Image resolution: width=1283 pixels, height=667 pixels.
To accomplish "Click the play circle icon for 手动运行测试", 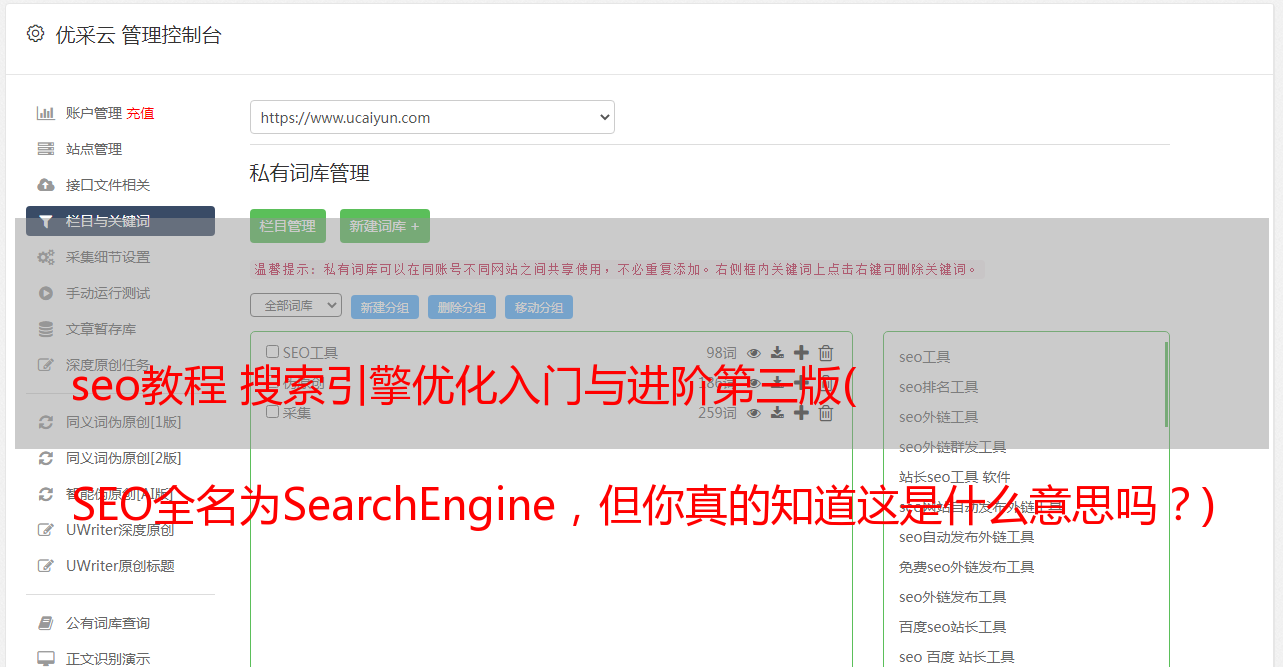I will [46, 293].
